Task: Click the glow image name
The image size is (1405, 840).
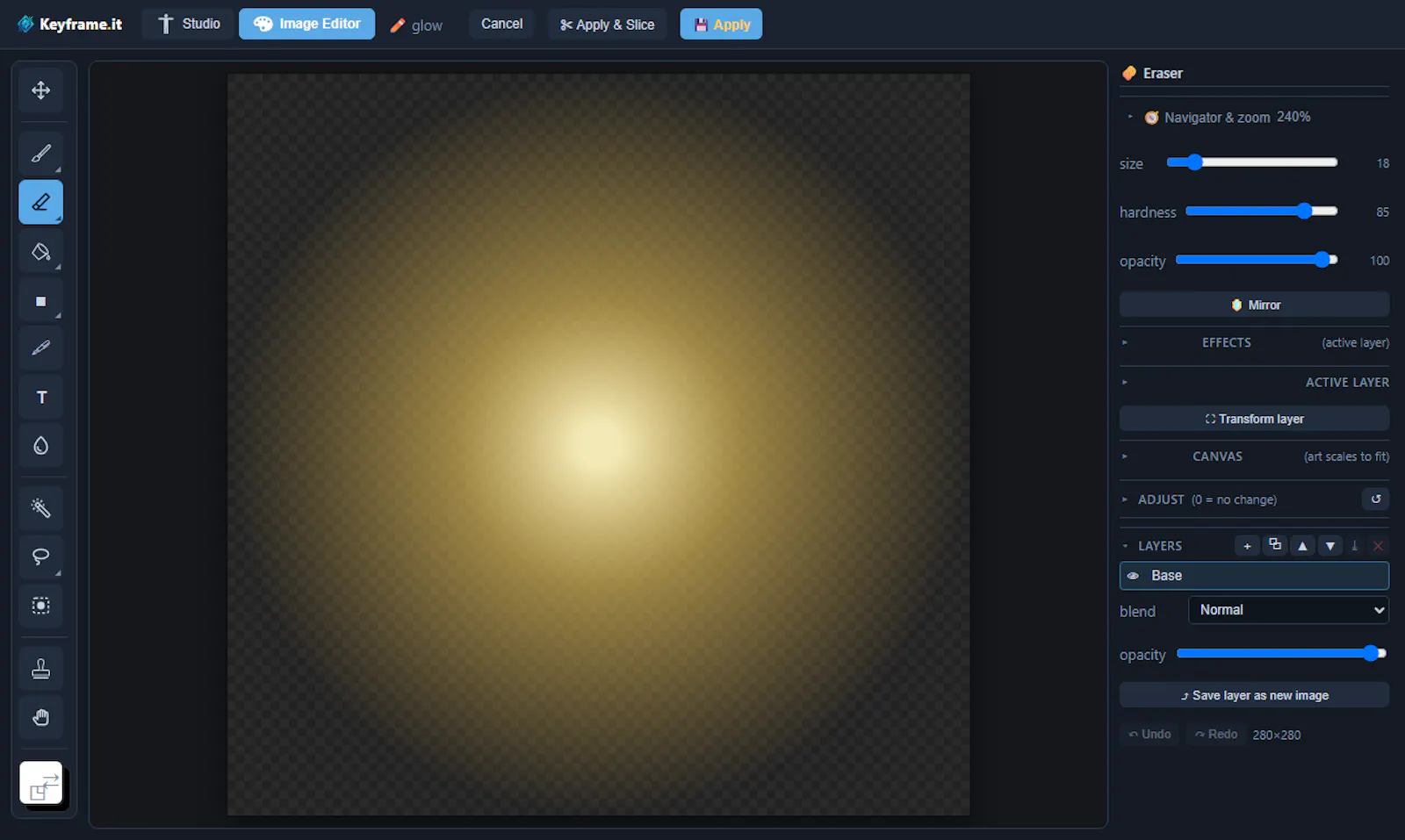Action: [427, 25]
